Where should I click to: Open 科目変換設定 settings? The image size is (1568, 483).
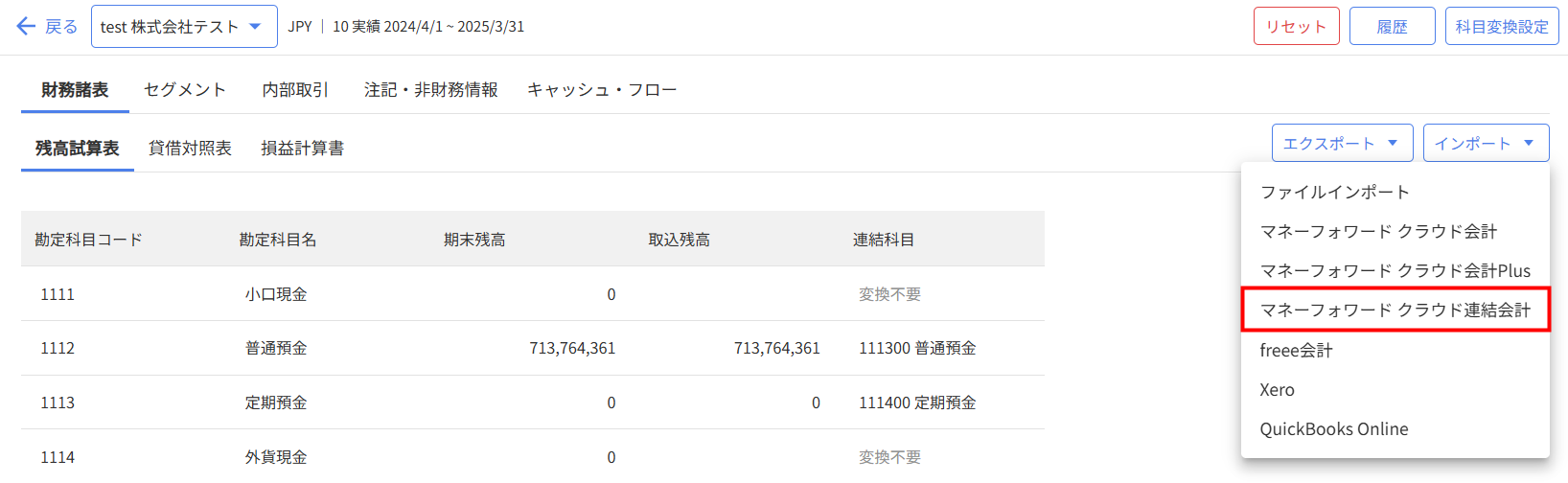click(1501, 27)
